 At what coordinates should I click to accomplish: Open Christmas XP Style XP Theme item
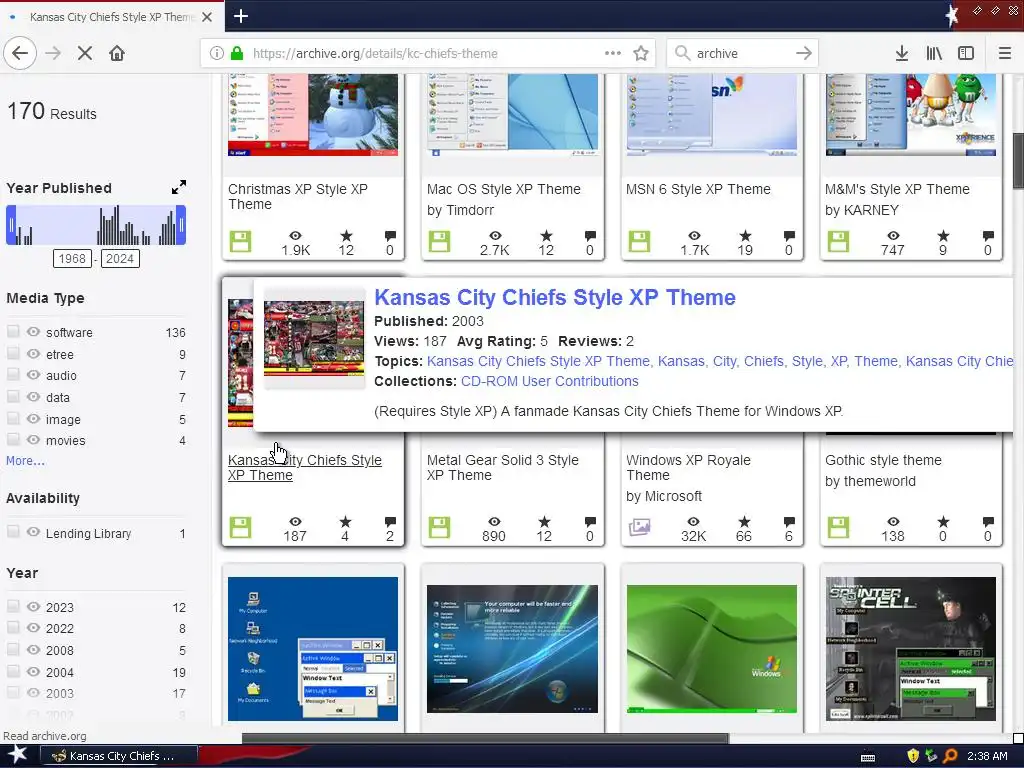[x=298, y=197]
